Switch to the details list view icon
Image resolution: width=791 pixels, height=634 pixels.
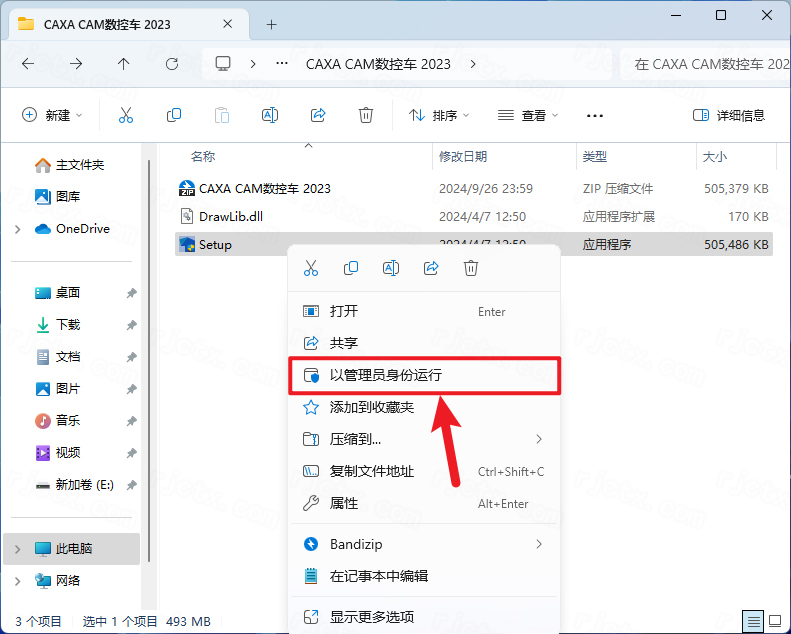point(753,620)
